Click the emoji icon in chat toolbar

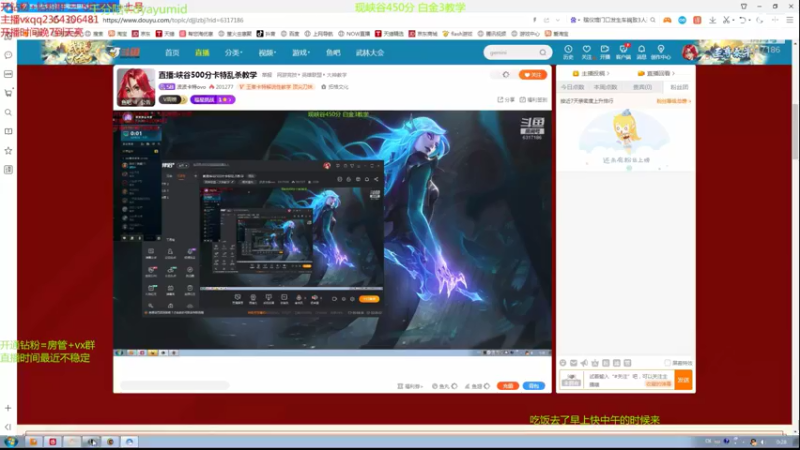[x=563, y=363]
